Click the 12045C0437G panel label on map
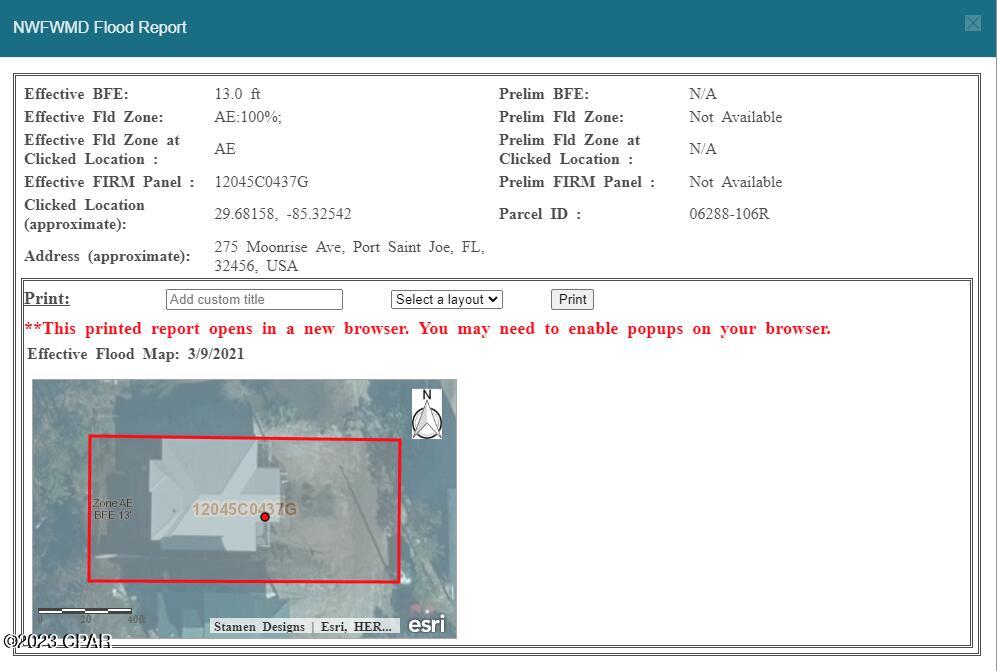 pyautogui.click(x=243, y=509)
